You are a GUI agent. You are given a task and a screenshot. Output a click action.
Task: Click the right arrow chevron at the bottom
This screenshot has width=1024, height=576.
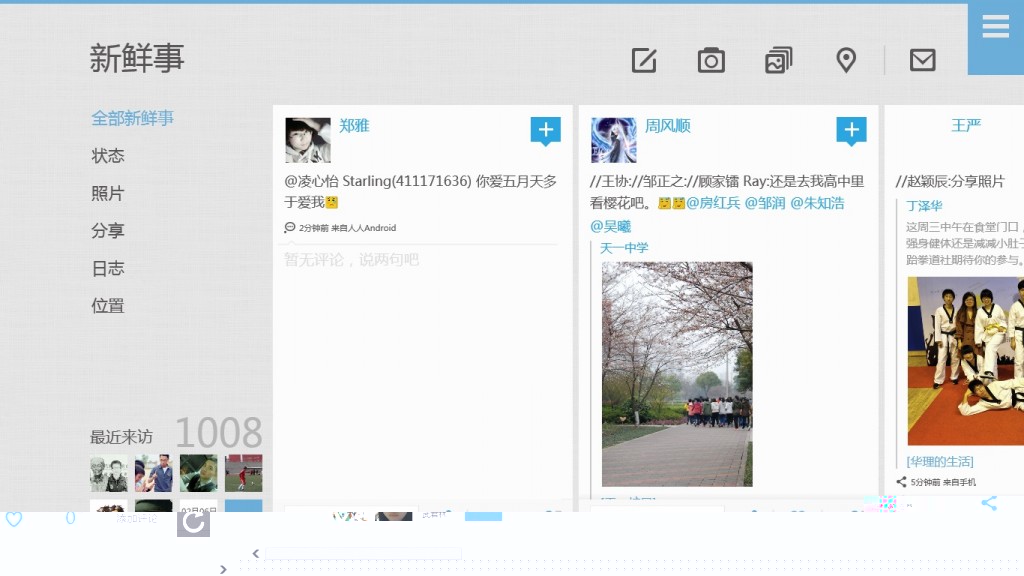click(x=223, y=569)
